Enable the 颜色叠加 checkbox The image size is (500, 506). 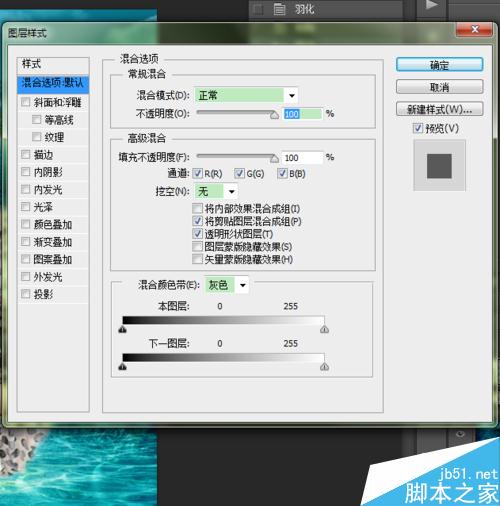[26, 224]
